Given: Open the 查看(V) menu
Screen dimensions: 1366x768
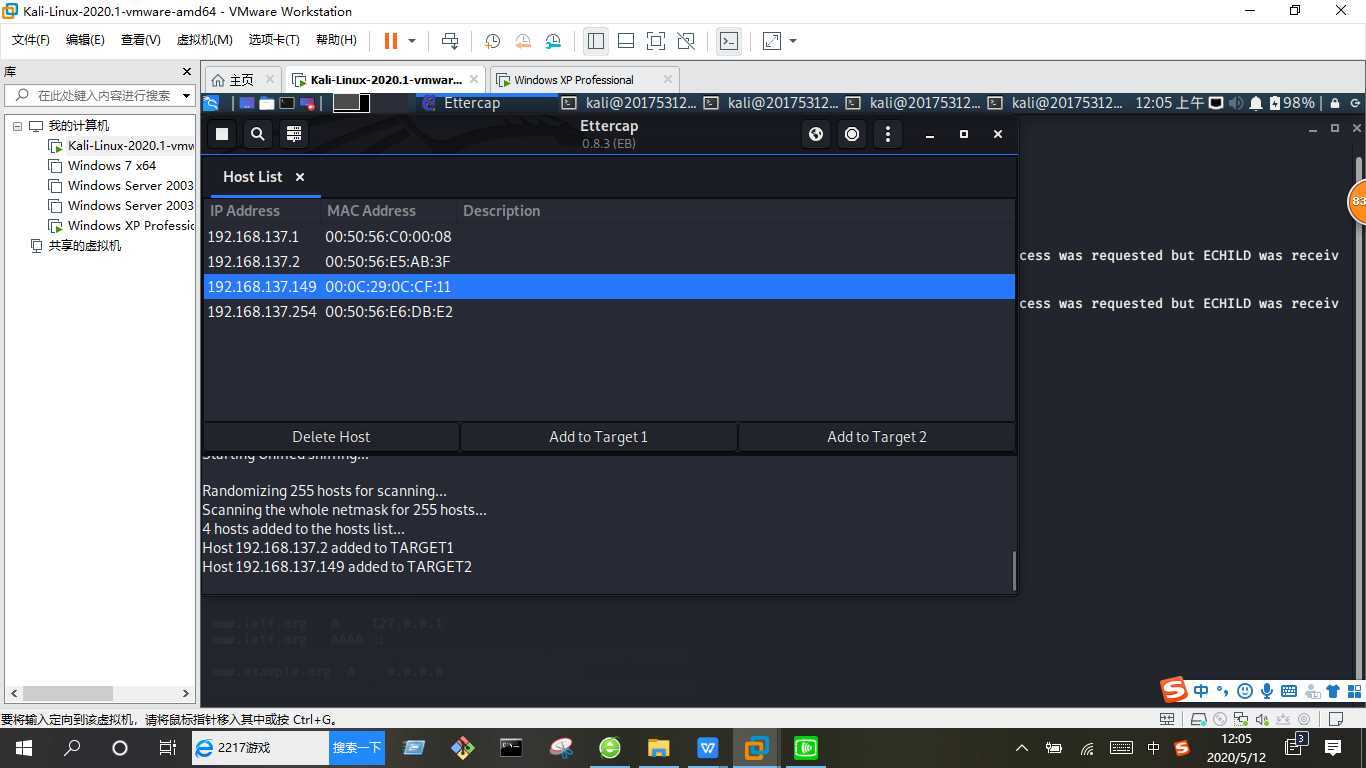Looking at the screenshot, I should (x=140, y=40).
